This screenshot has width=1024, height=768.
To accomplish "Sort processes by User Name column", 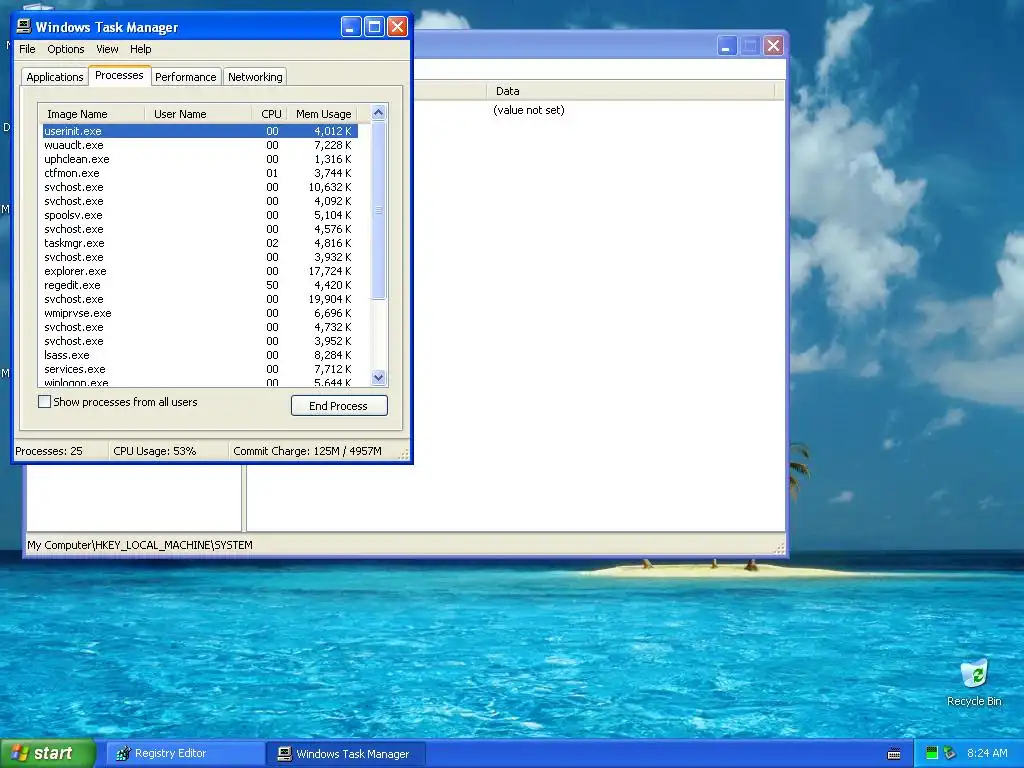I will pos(198,114).
